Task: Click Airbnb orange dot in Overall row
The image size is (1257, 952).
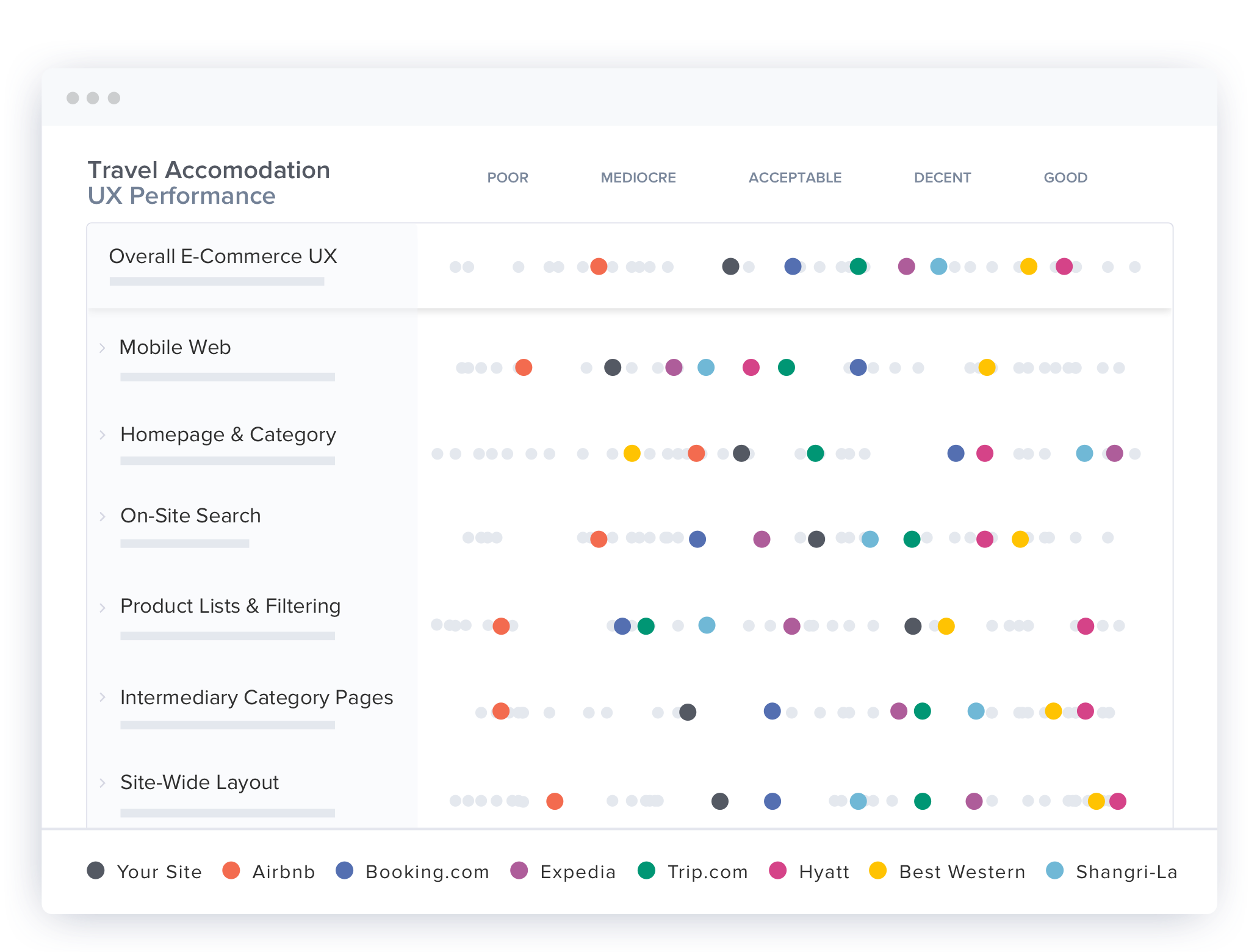Action: click(599, 267)
